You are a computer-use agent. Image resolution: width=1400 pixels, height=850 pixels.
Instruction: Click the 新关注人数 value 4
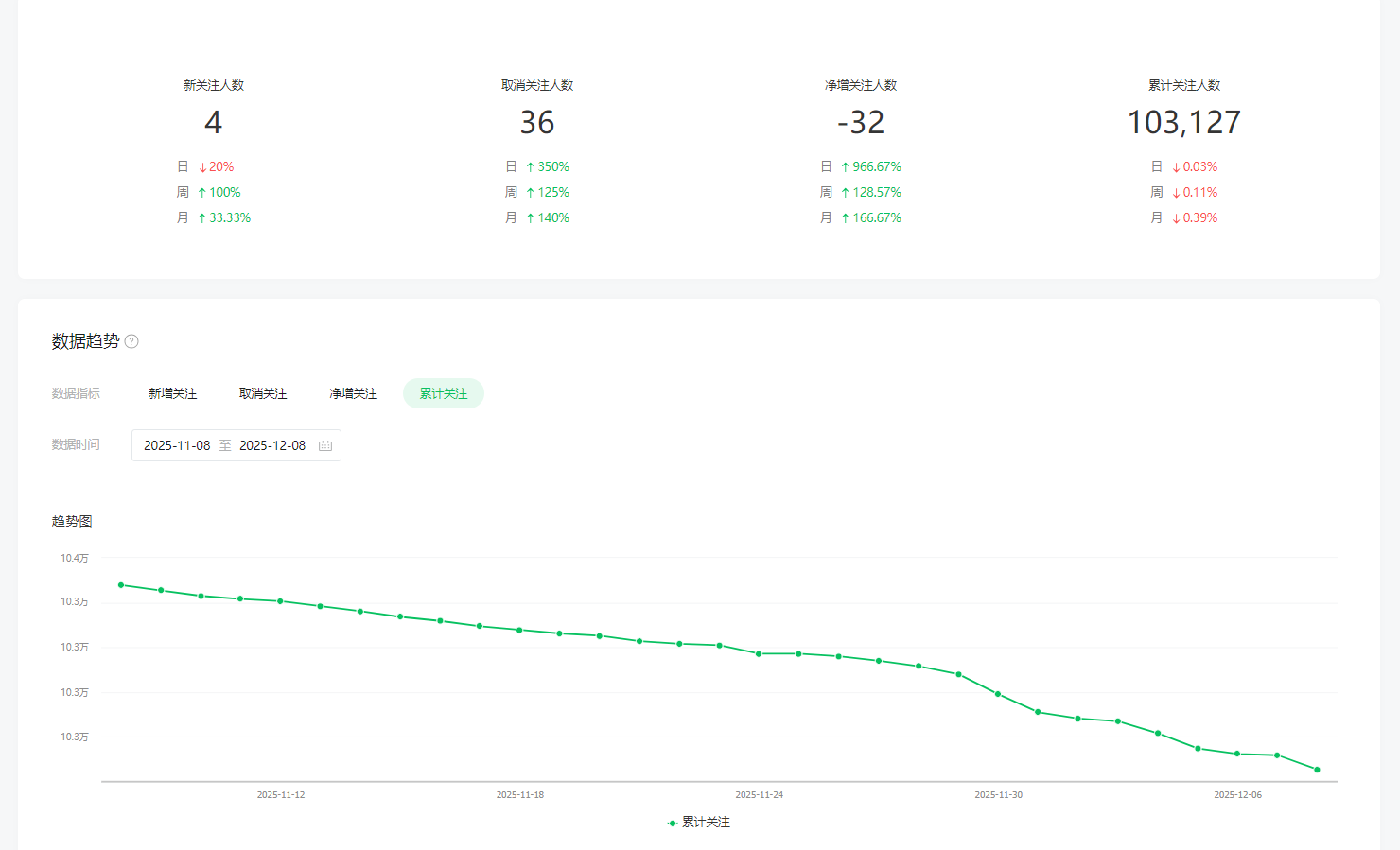[x=213, y=123]
